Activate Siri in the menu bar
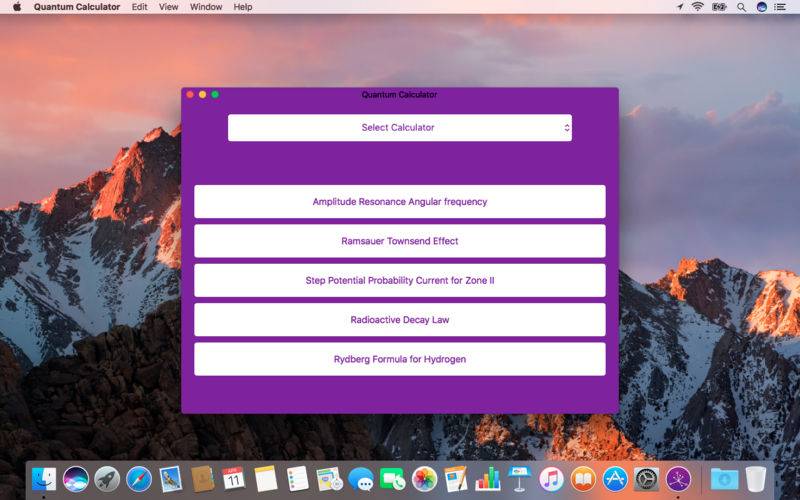 [762, 7]
